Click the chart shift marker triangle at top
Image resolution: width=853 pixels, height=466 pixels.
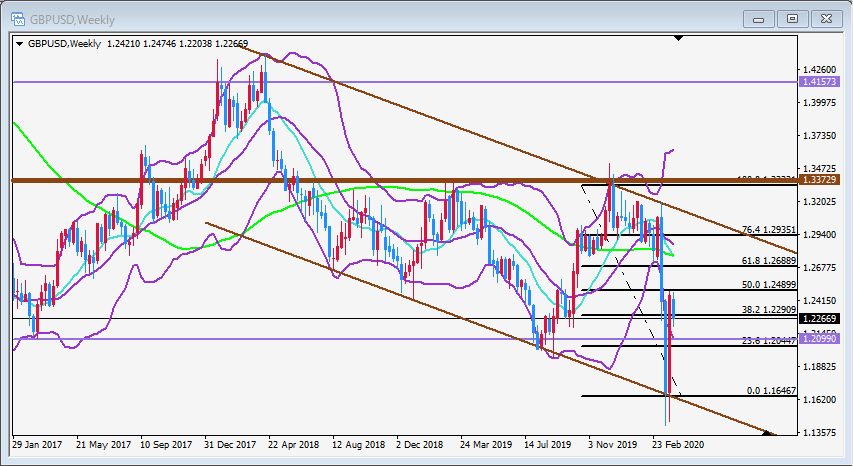pos(678,38)
